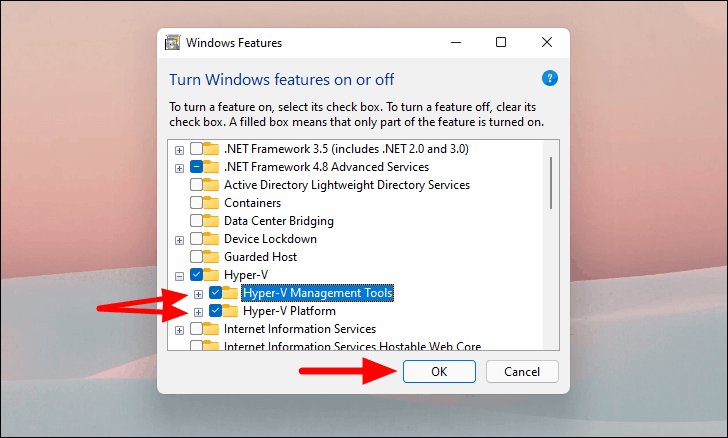Enable the Containers checkbox

[x=196, y=203]
